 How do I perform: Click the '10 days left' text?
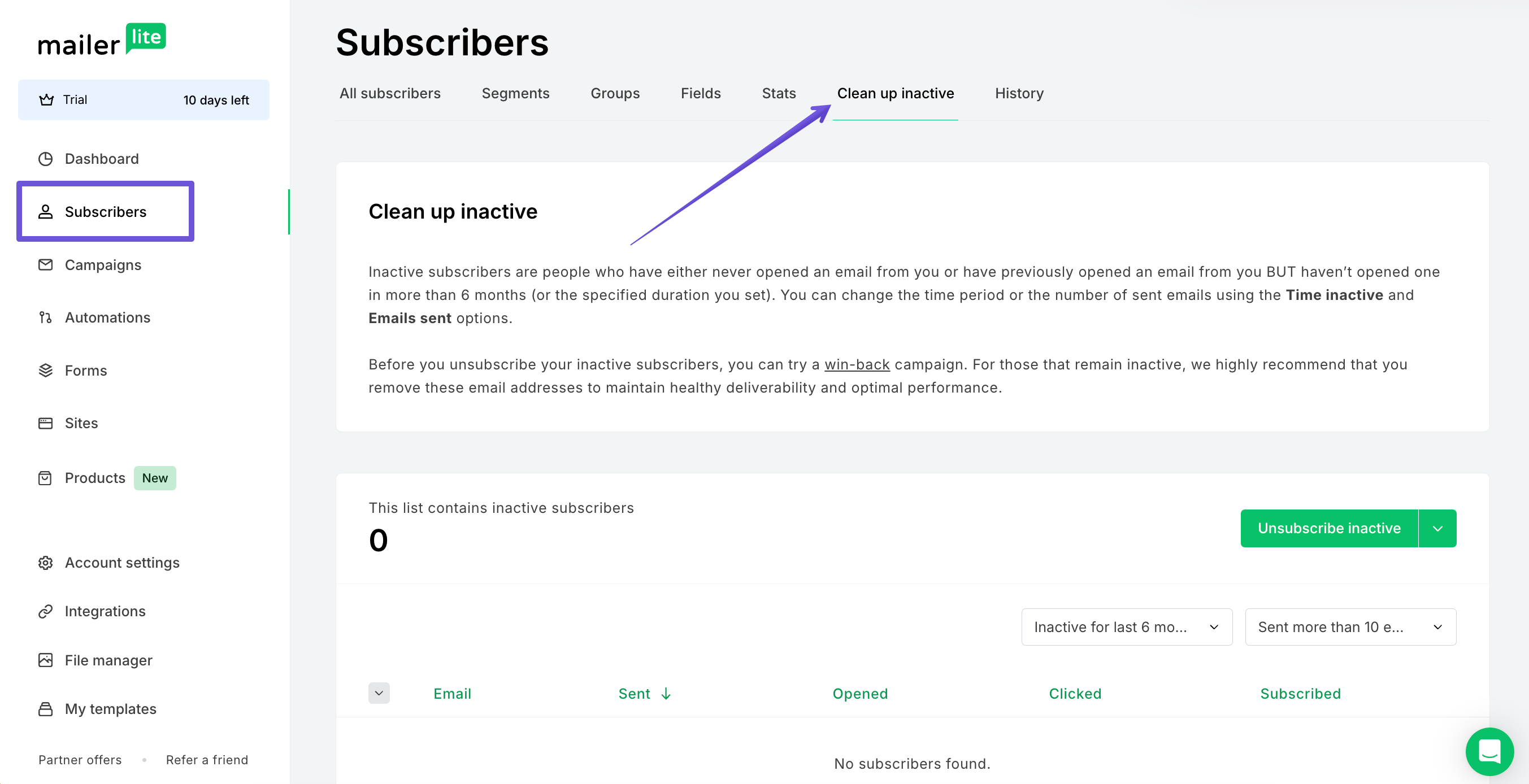[216, 100]
